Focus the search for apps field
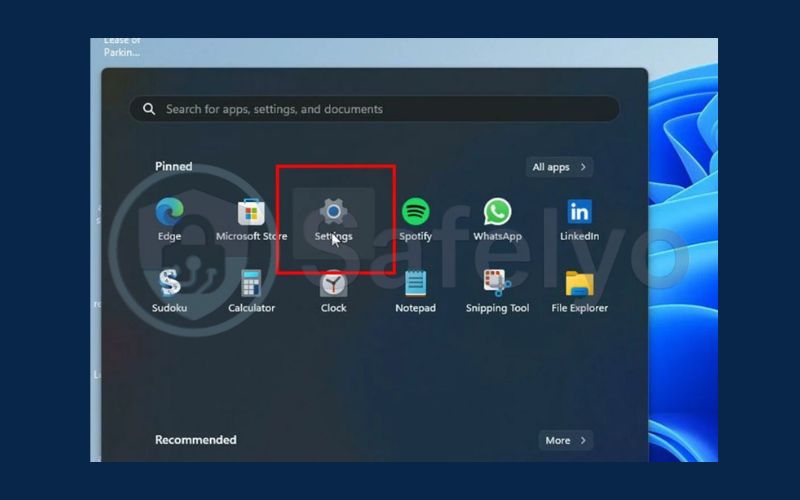The height and width of the screenshot is (500, 800). [374, 109]
